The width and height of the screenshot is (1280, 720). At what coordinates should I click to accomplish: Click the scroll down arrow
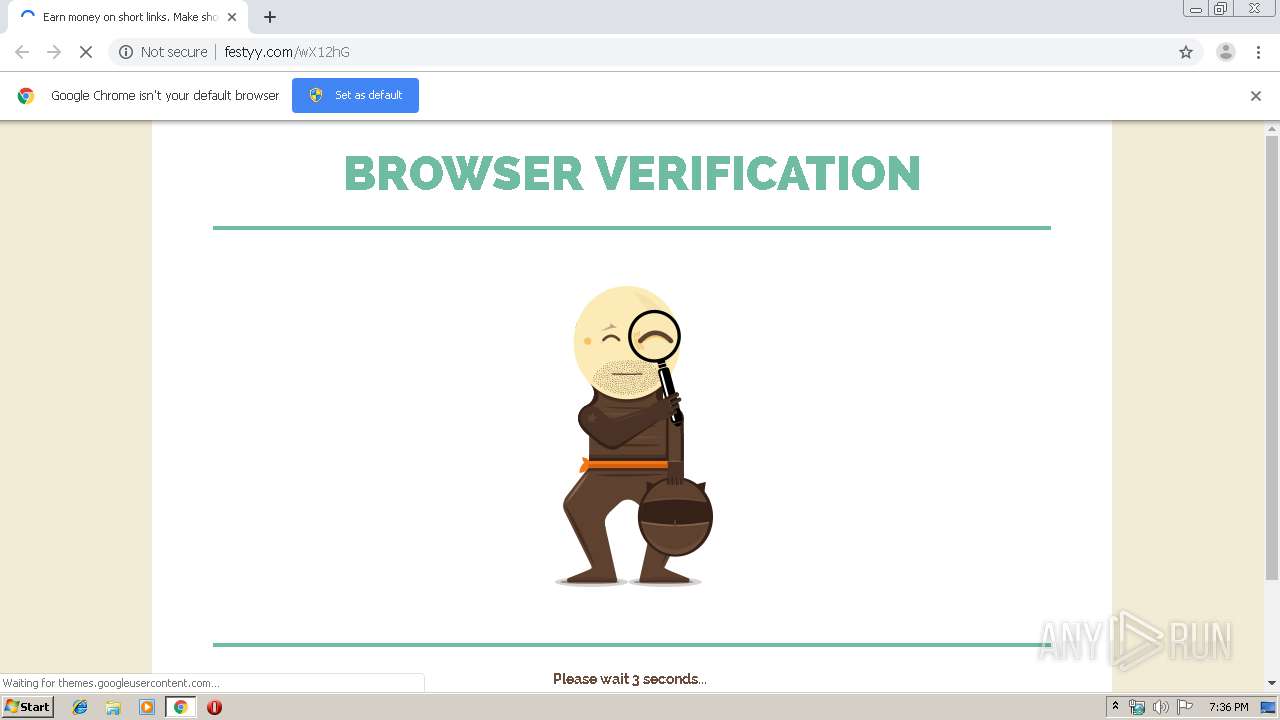(x=1272, y=683)
